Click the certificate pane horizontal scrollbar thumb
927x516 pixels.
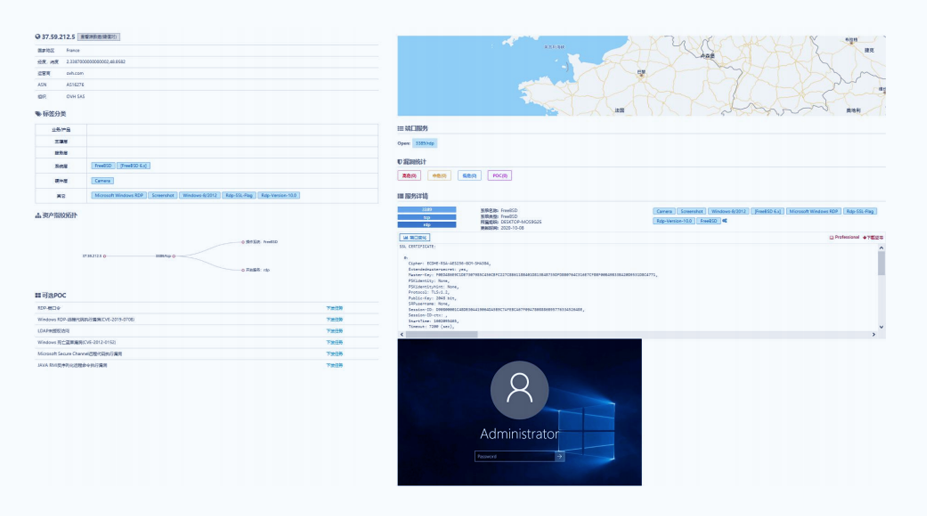442,335
